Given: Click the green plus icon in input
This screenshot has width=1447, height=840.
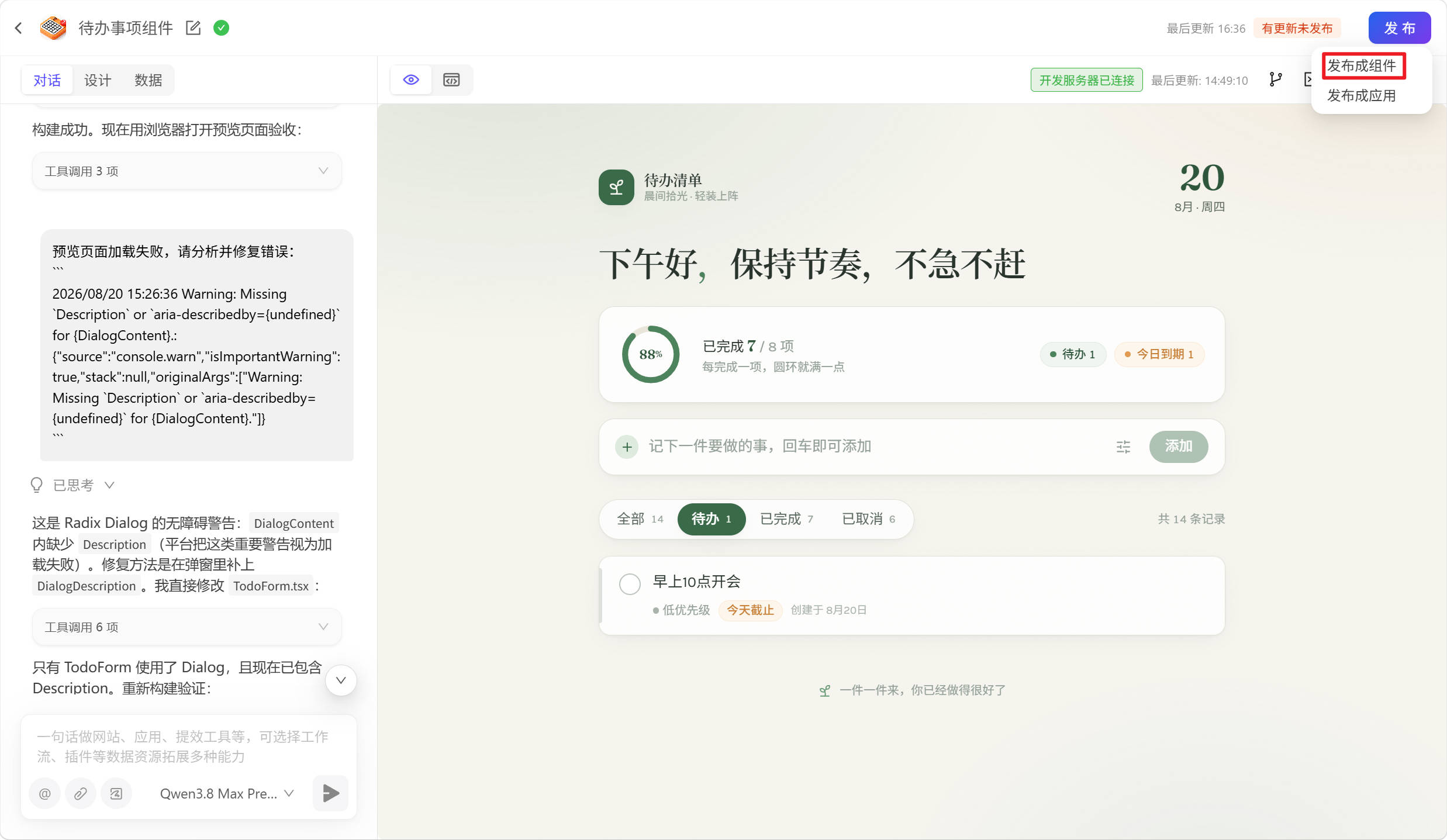Looking at the screenshot, I should tap(627, 447).
